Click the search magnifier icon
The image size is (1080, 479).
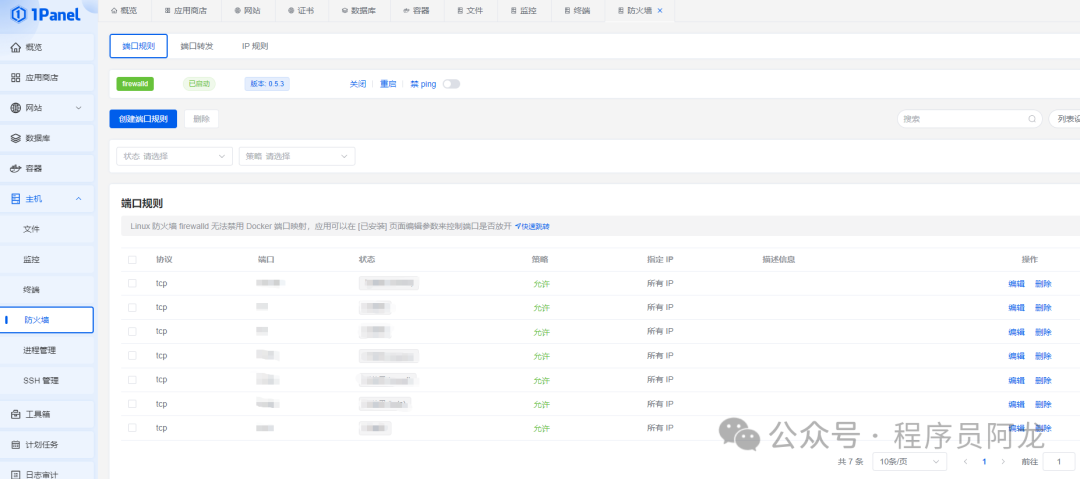[1032, 119]
